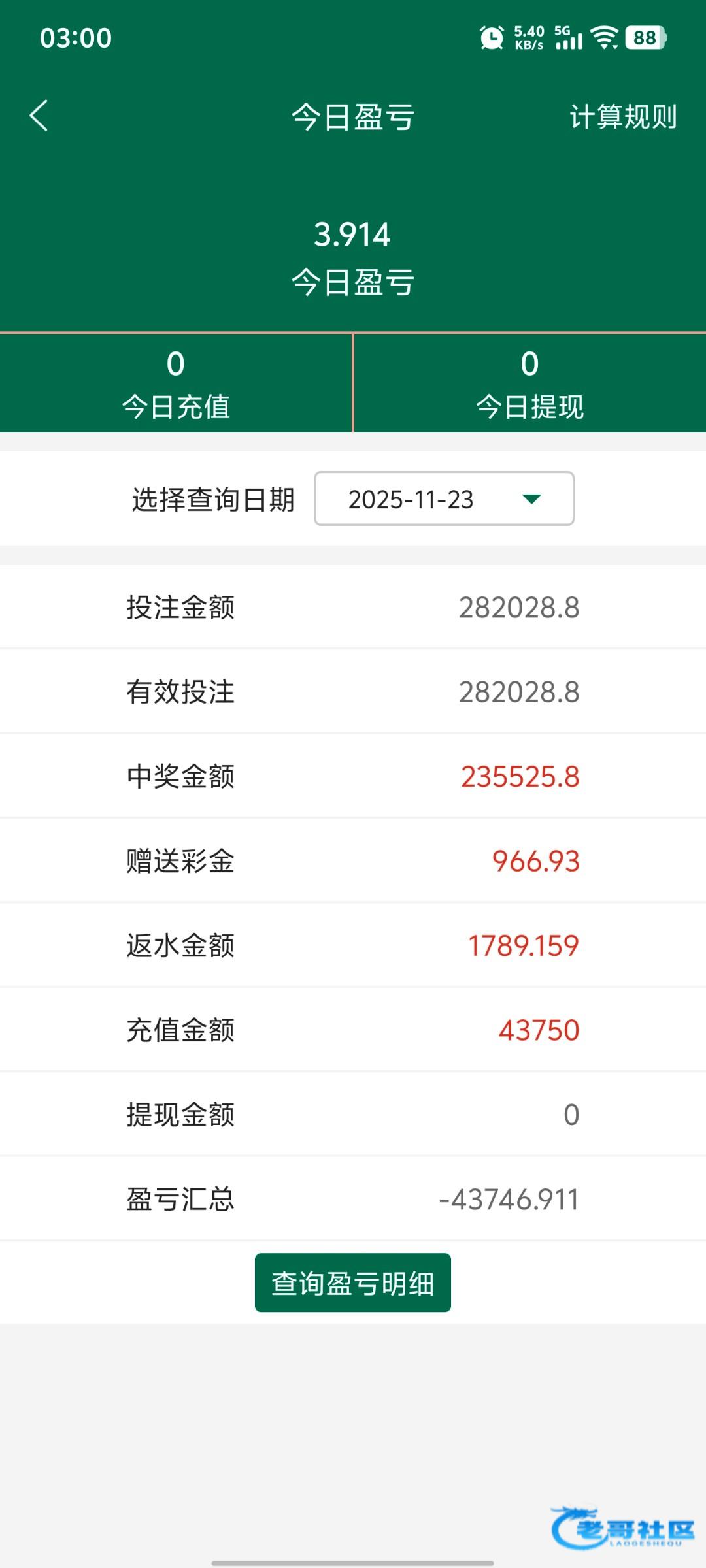
Task: Tap the battery level indicator
Action: tap(646, 38)
